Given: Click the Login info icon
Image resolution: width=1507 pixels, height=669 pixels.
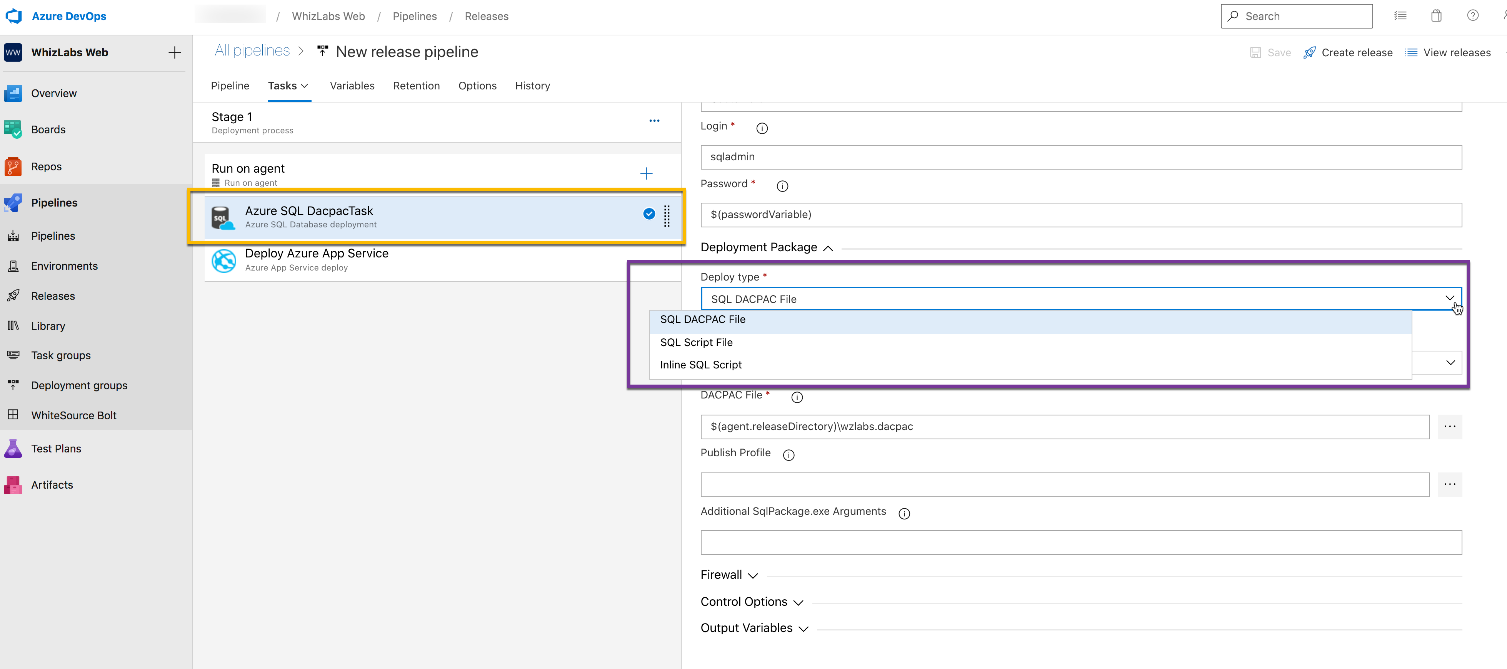Looking at the screenshot, I should coord(762,128).
